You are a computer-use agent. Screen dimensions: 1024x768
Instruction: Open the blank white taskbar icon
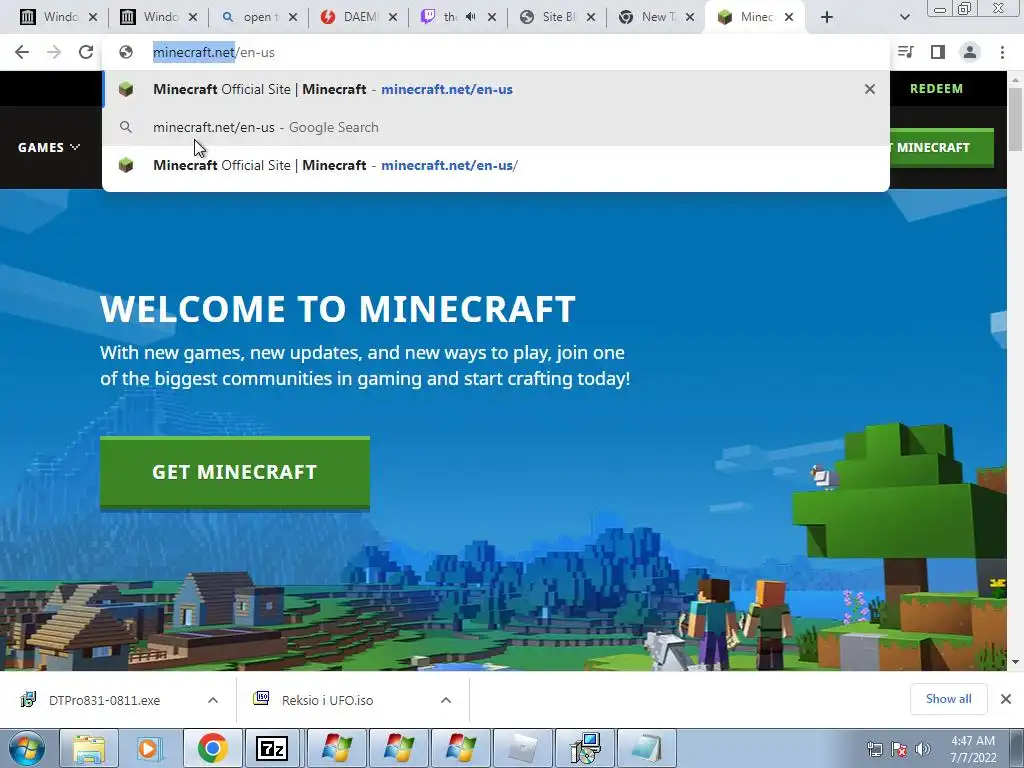pos(522,748)
